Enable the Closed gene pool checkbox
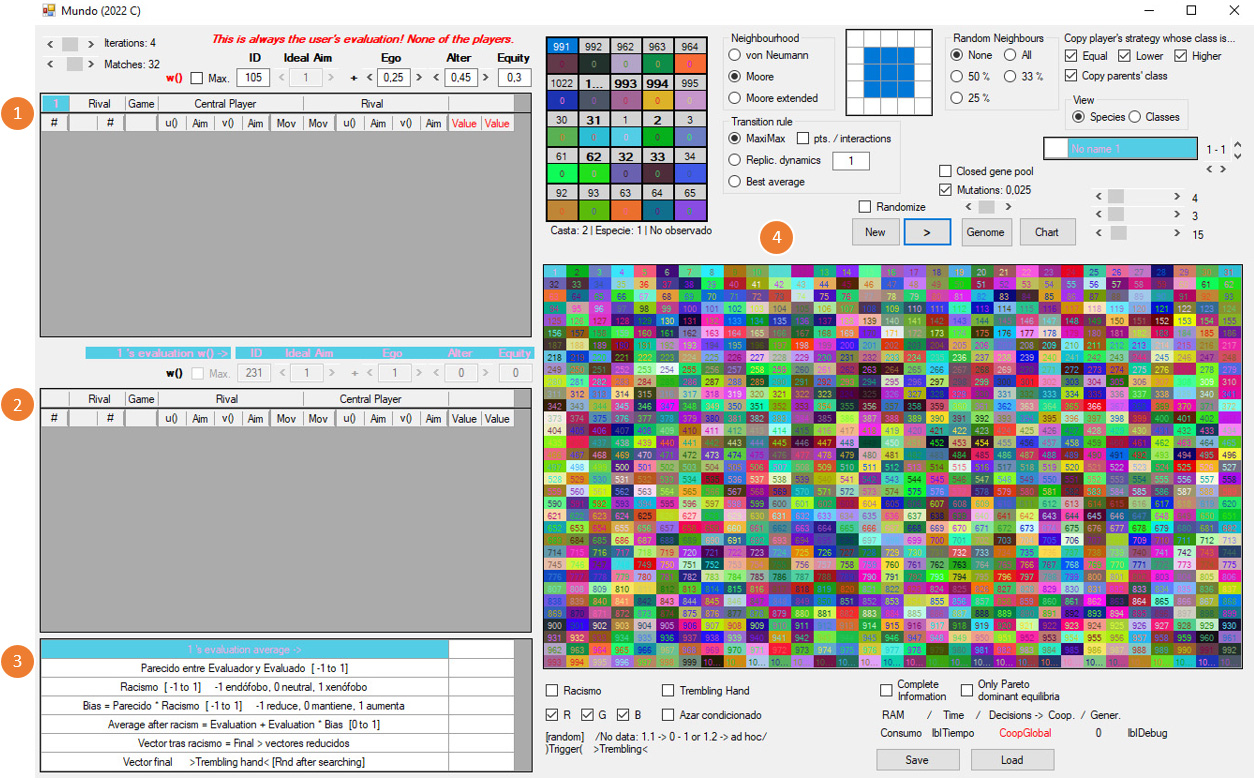 click(x=946, y=171)
